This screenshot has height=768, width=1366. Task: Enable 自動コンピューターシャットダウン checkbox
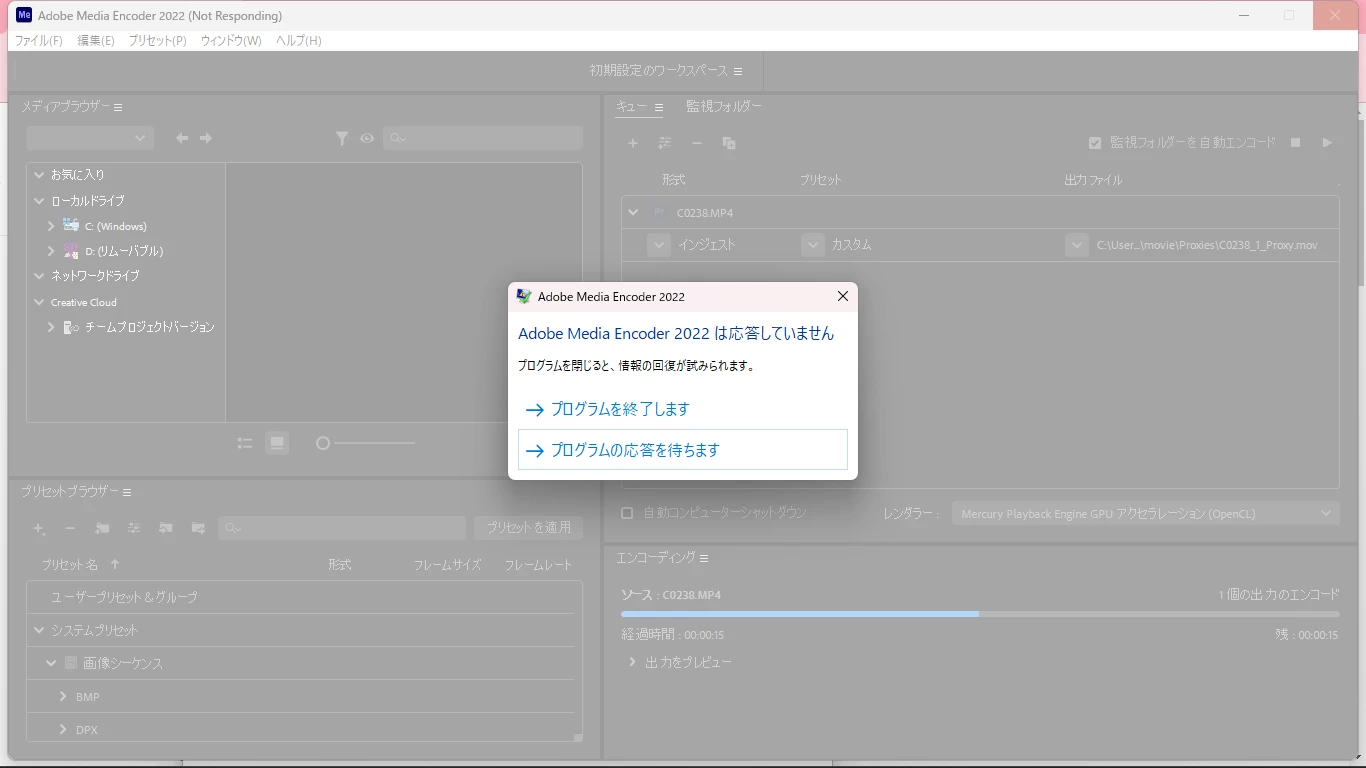pos(627,513)
